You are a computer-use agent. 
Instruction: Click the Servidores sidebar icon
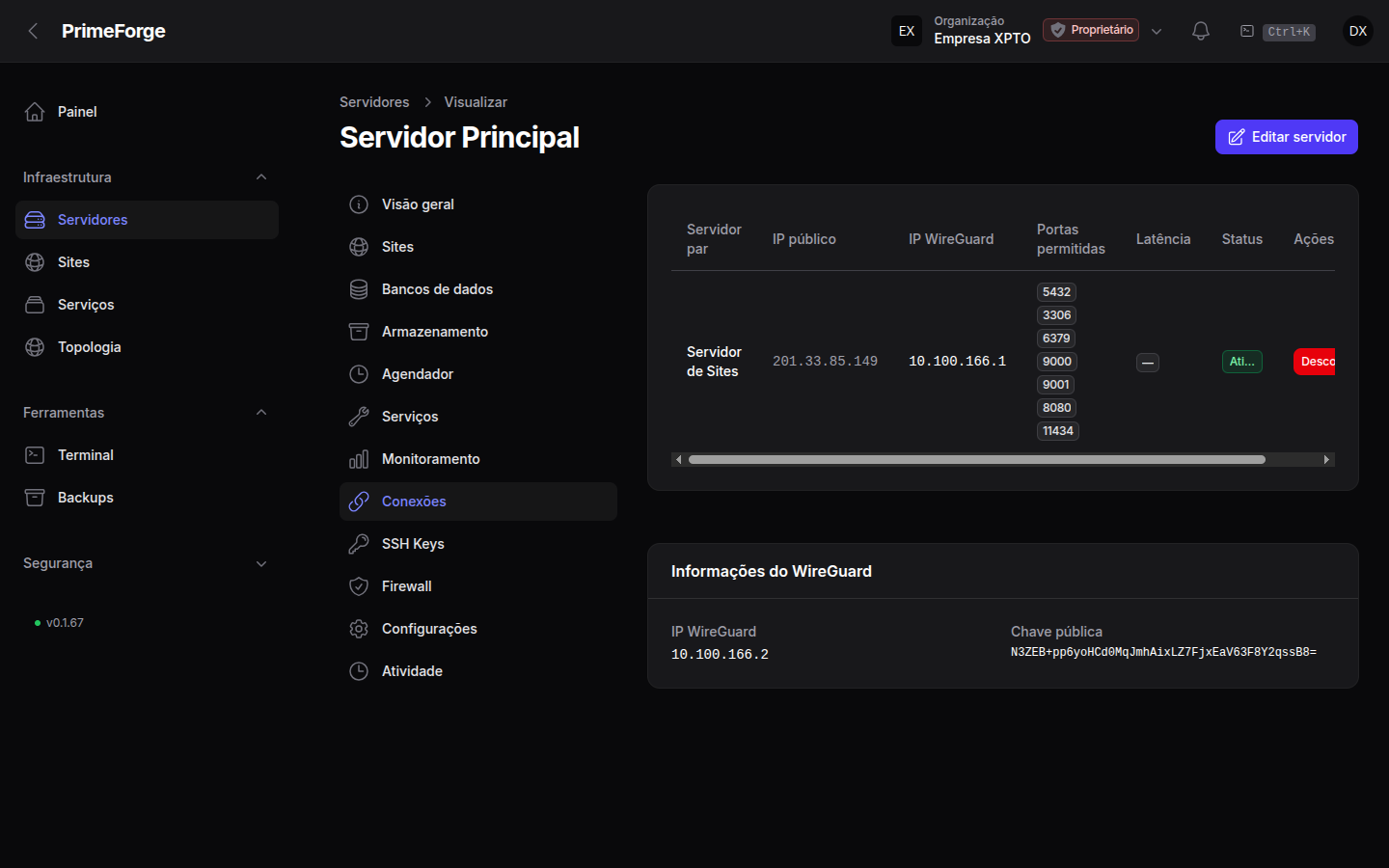35,220
